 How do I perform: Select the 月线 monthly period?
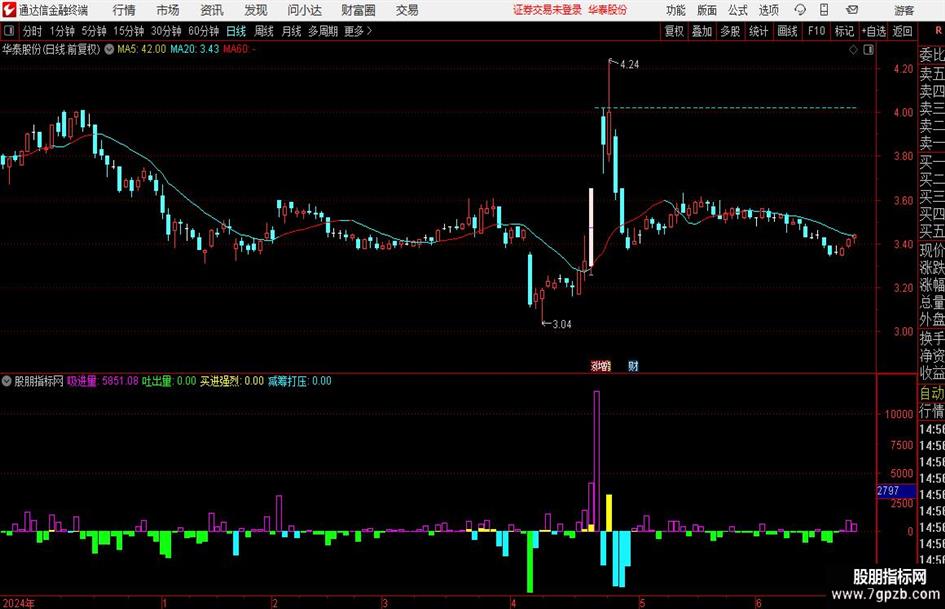coord(292,31)
